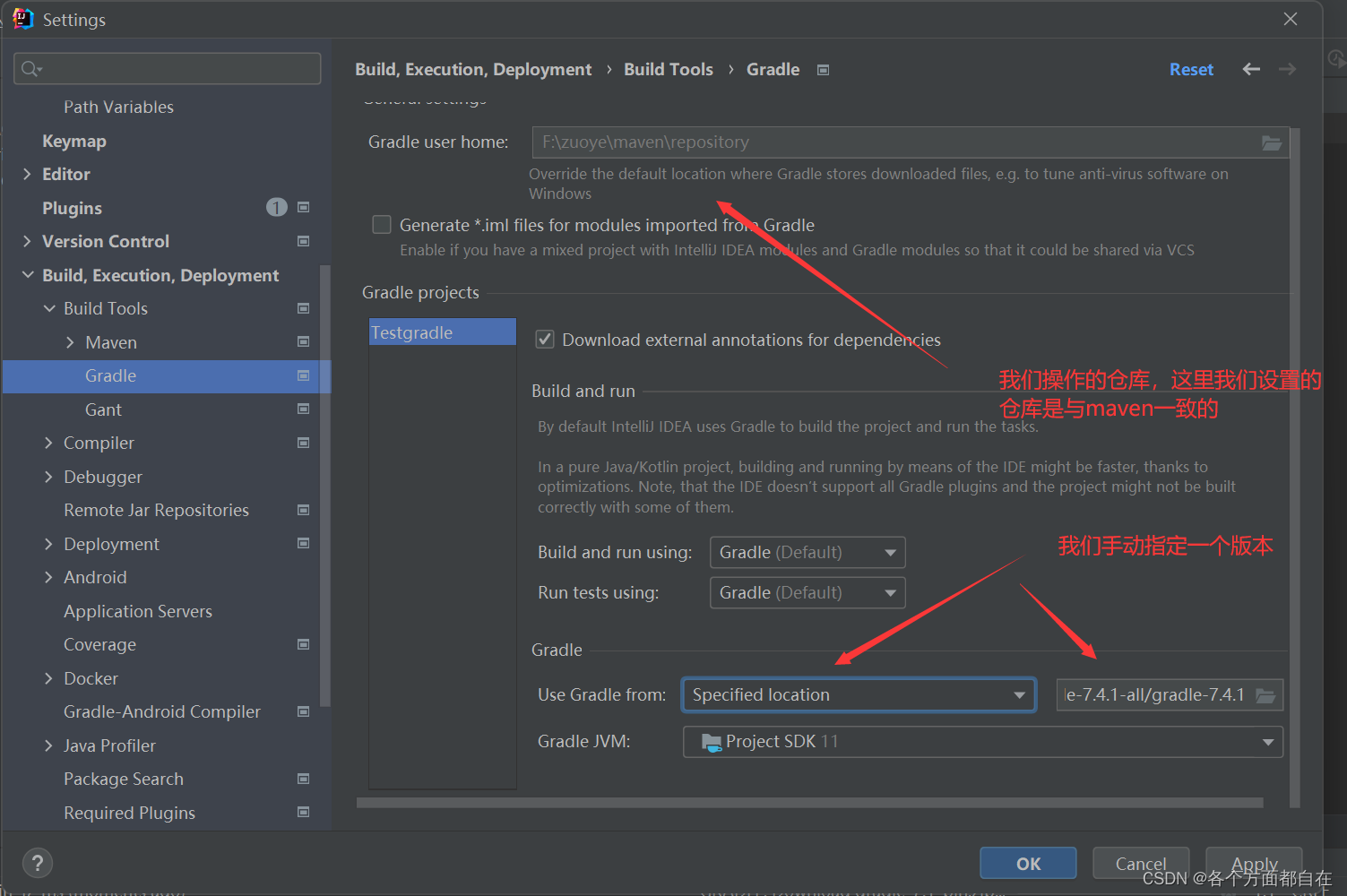Image resolution: width=1347 pixels, height=896 pixels.
Task: Open the Use Gradle from dropdown
Action: click(859, 695)
